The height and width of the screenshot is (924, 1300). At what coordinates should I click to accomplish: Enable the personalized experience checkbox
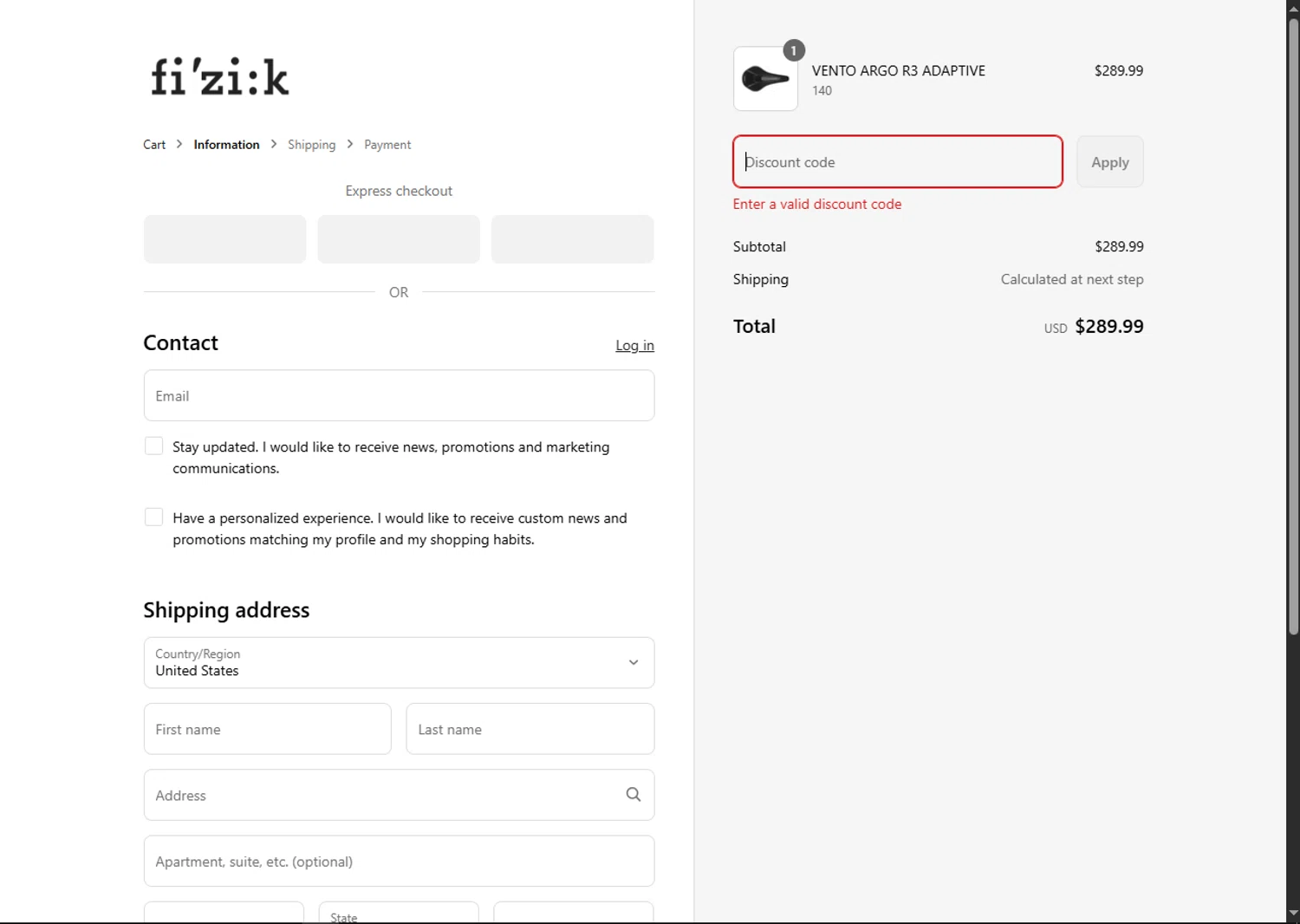tap(153, 517)
